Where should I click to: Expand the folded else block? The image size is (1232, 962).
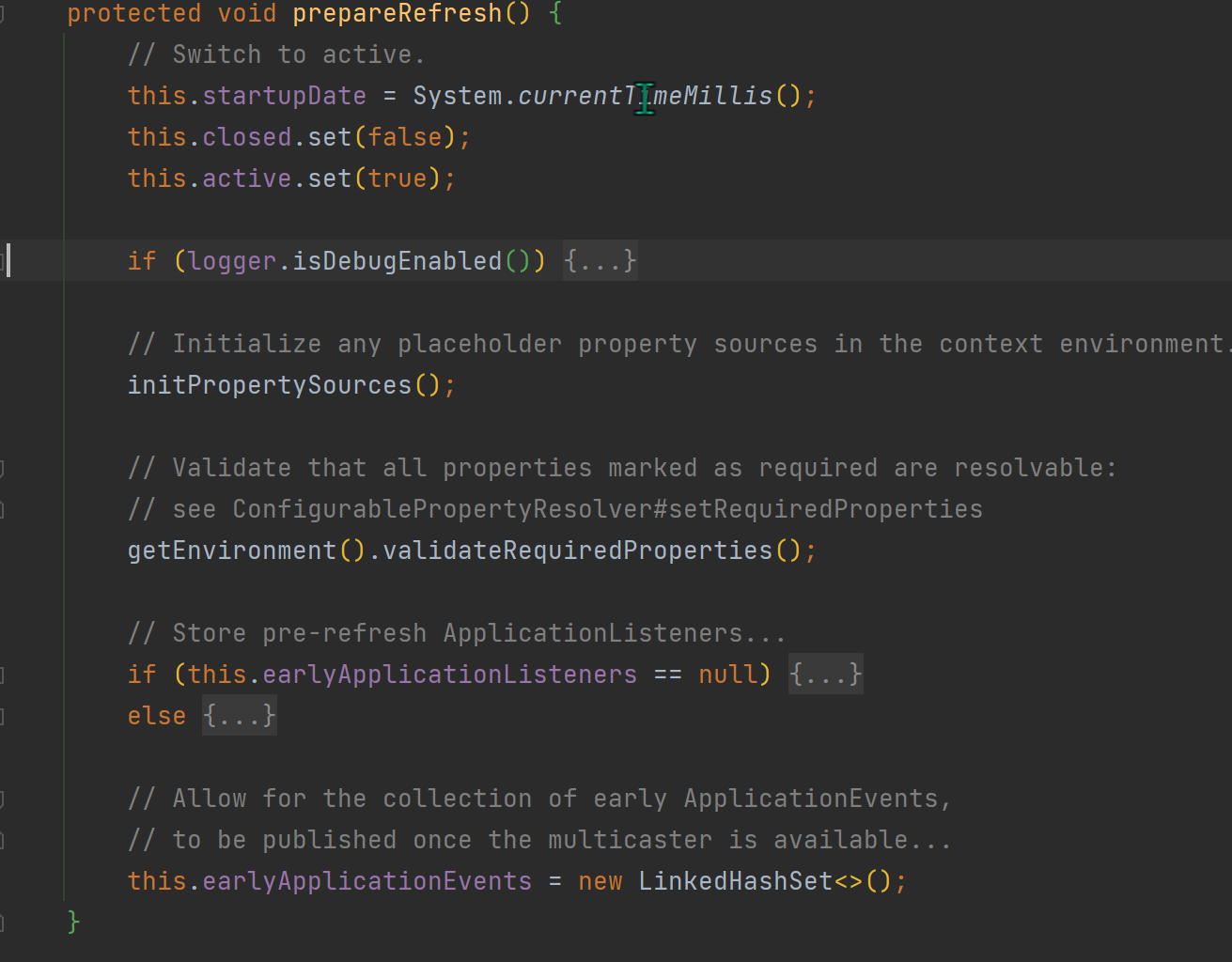[x=240, y=715]
